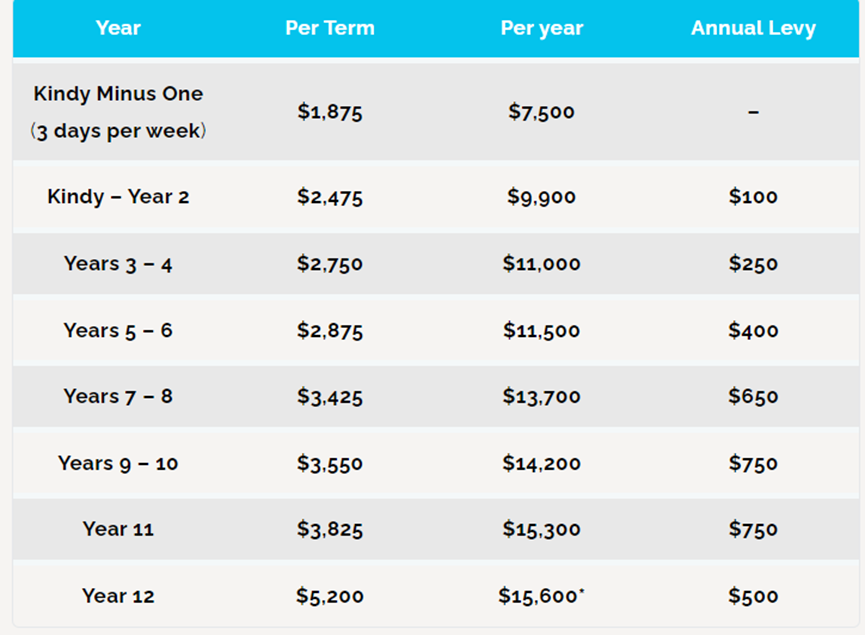865x635 pixels.
Task: Select the Kindy – Year 2 row label
Action: coord(118,197)
